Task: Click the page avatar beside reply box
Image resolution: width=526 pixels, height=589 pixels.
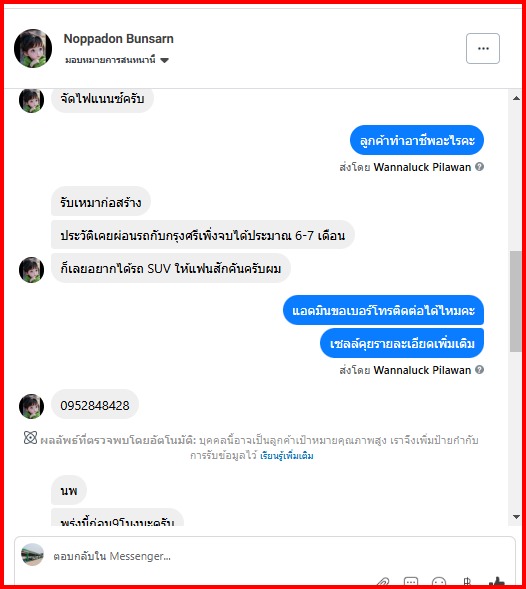Action: click(32, 554)
